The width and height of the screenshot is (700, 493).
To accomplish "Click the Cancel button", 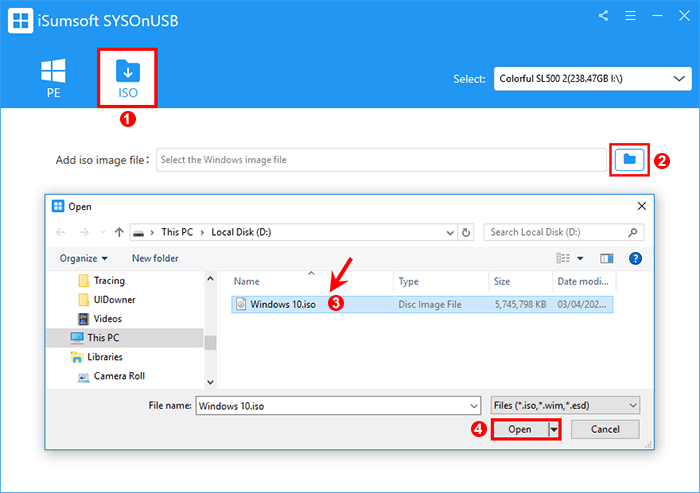I will point(605,430).
